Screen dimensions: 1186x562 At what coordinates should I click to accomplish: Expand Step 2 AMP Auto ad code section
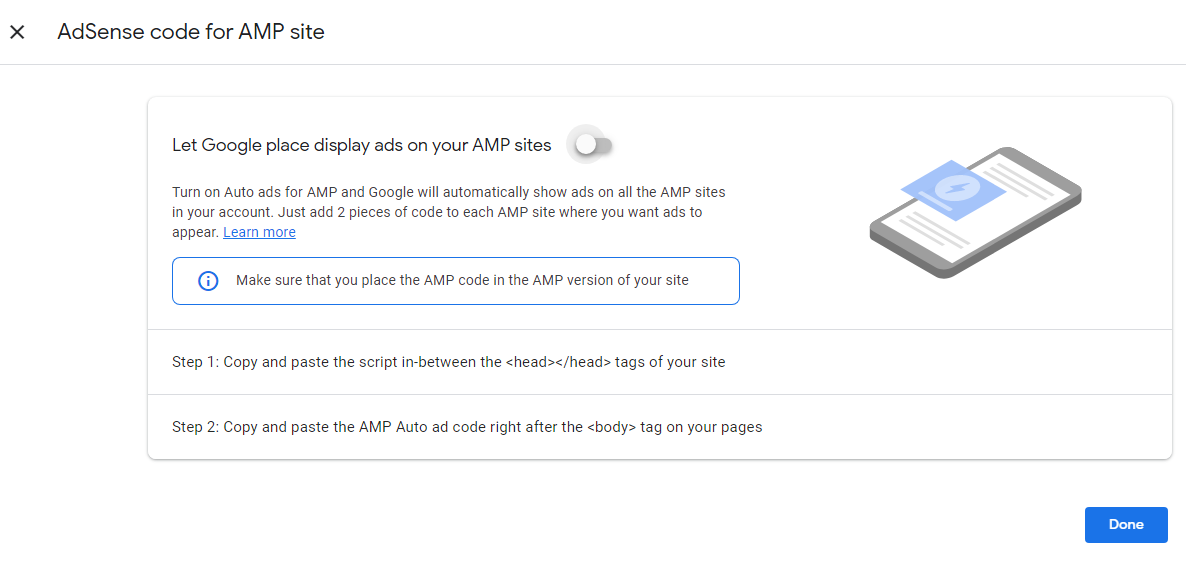(660, 427)
